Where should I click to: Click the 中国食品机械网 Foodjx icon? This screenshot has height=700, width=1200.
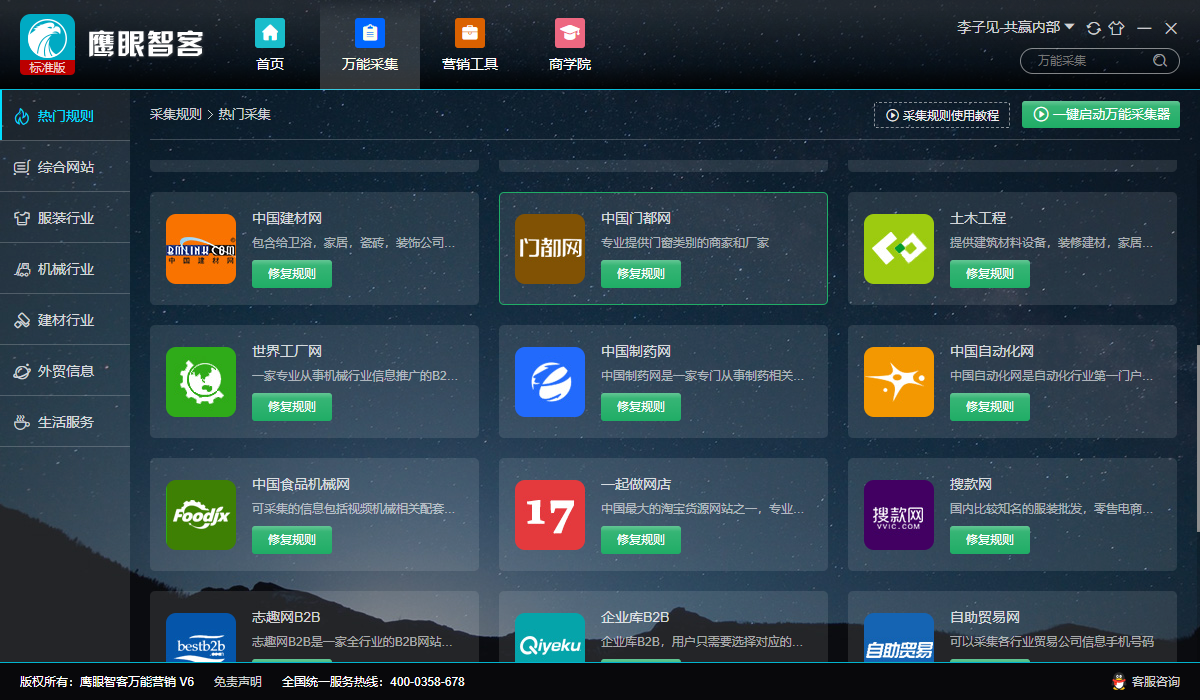coord(201,514)
